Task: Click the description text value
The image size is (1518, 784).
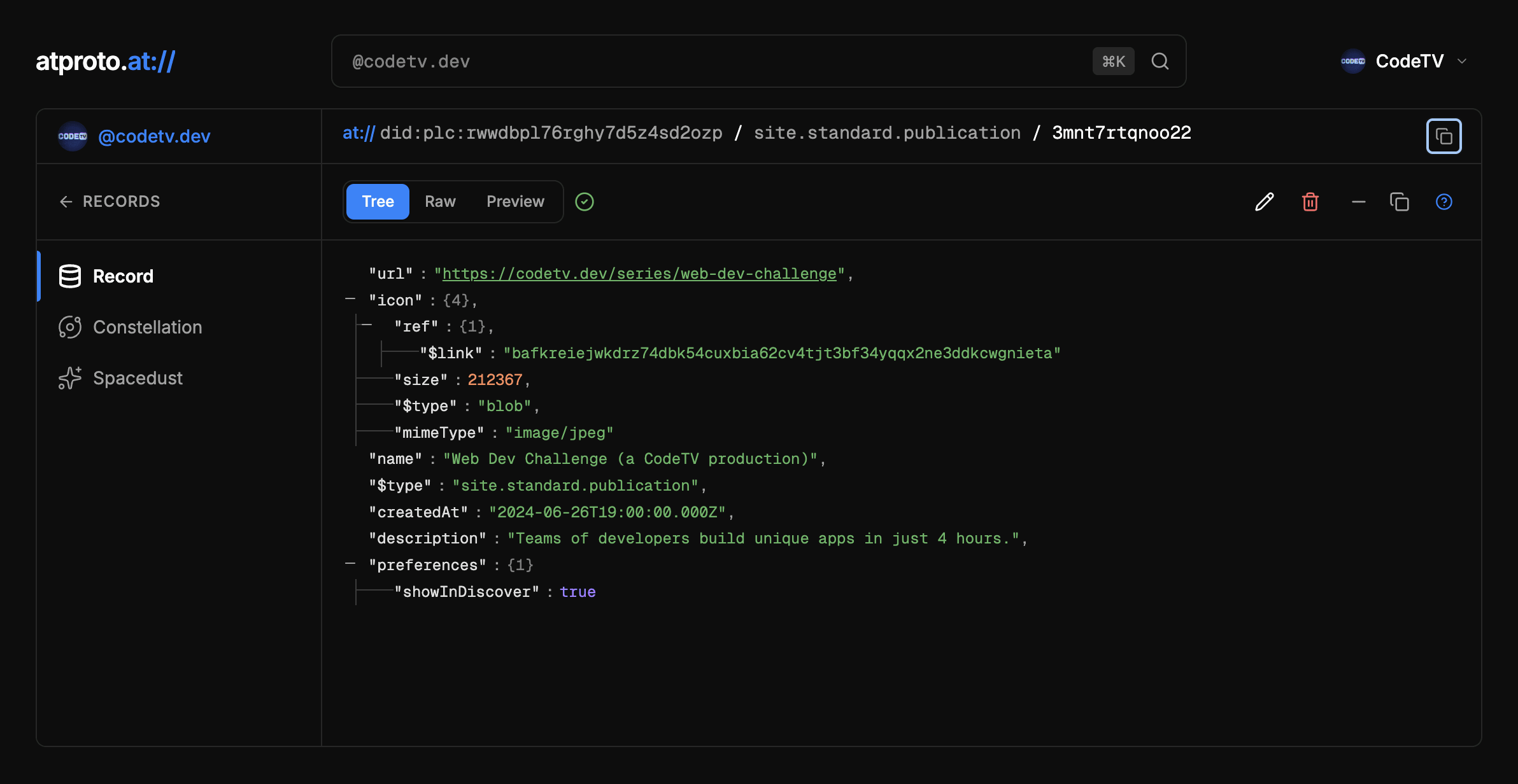Action: [763, 538]
